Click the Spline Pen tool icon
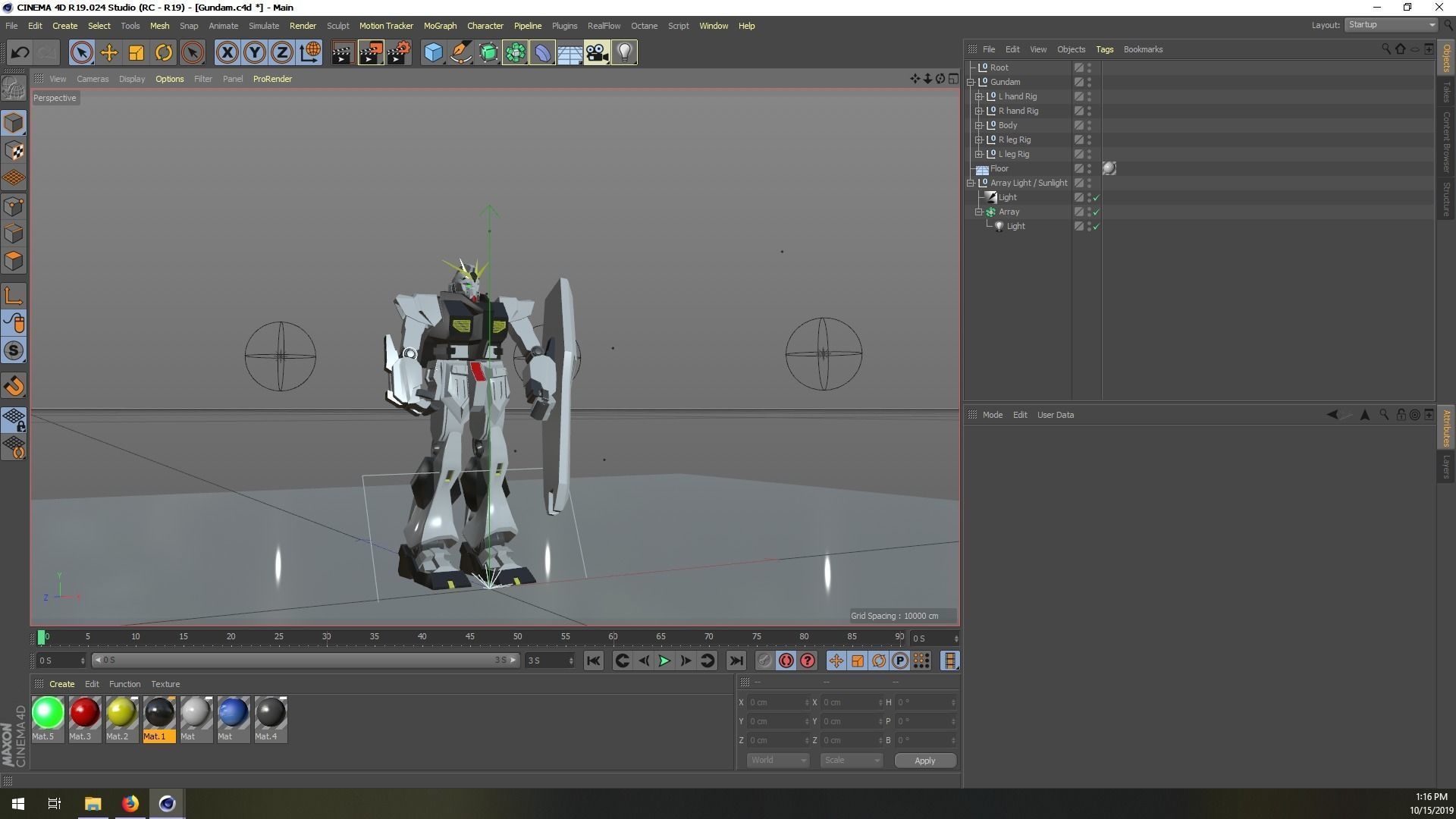Screen dimensions: 1456x819 click(461, 52)
